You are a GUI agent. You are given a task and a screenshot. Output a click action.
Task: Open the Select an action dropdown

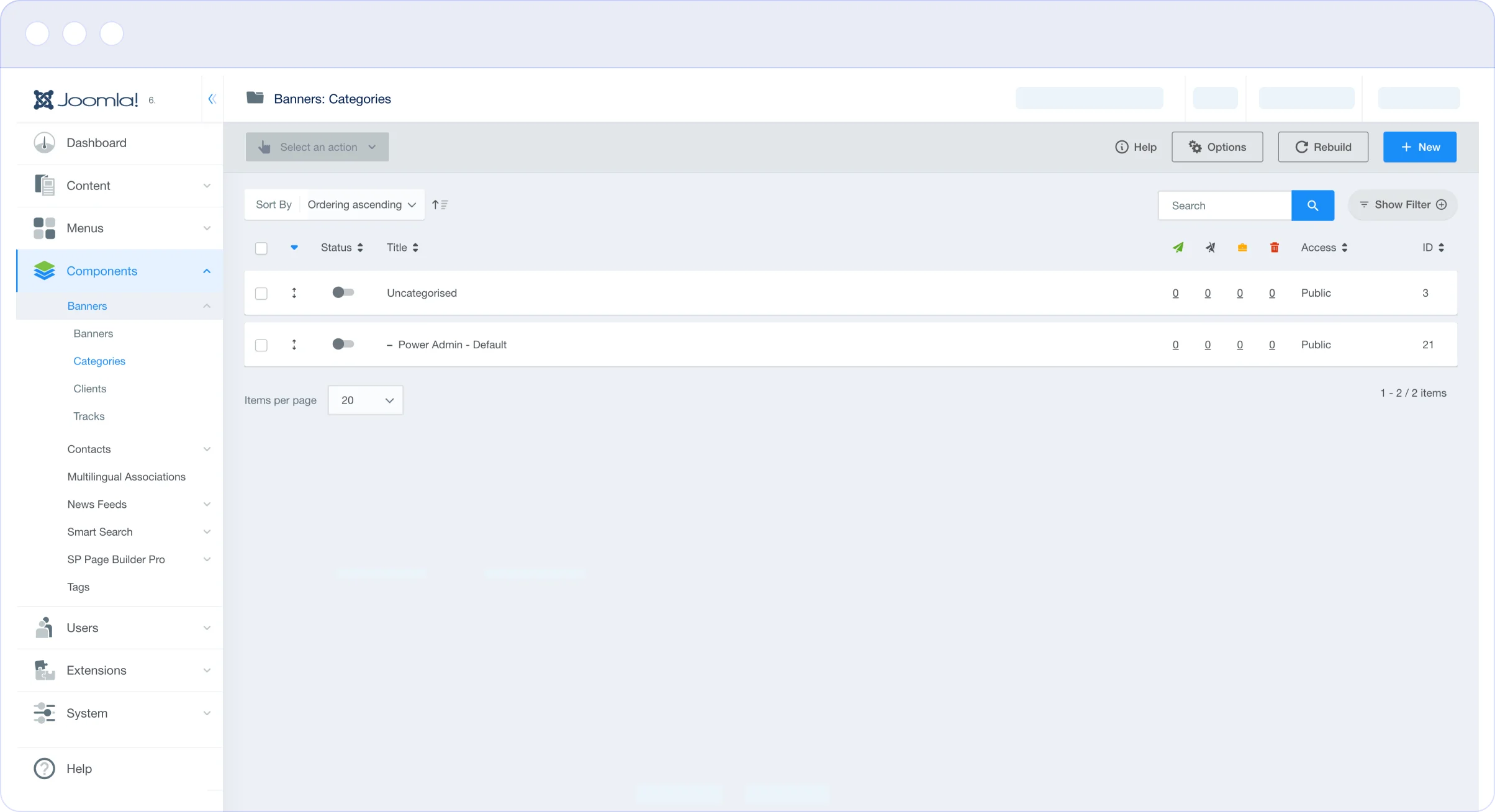click(x=317, y=147)
